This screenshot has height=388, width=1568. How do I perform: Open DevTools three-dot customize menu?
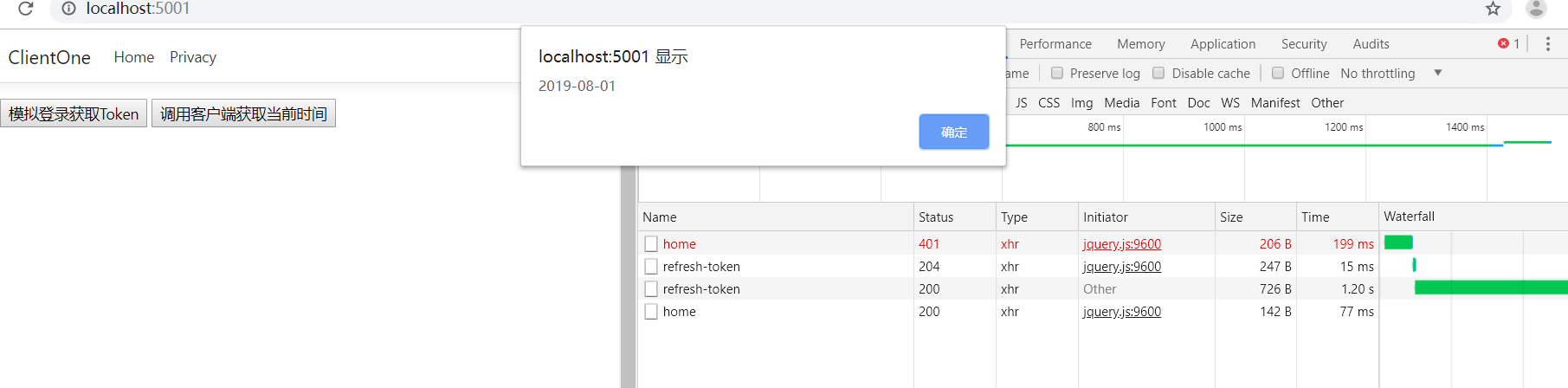click(1548, 44)
